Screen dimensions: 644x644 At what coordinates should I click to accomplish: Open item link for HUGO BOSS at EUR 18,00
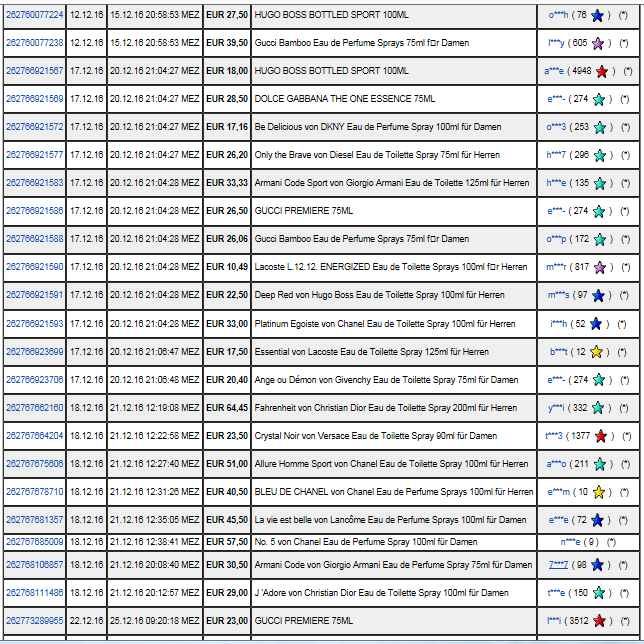pyautogui.click(x=35, y=71)
